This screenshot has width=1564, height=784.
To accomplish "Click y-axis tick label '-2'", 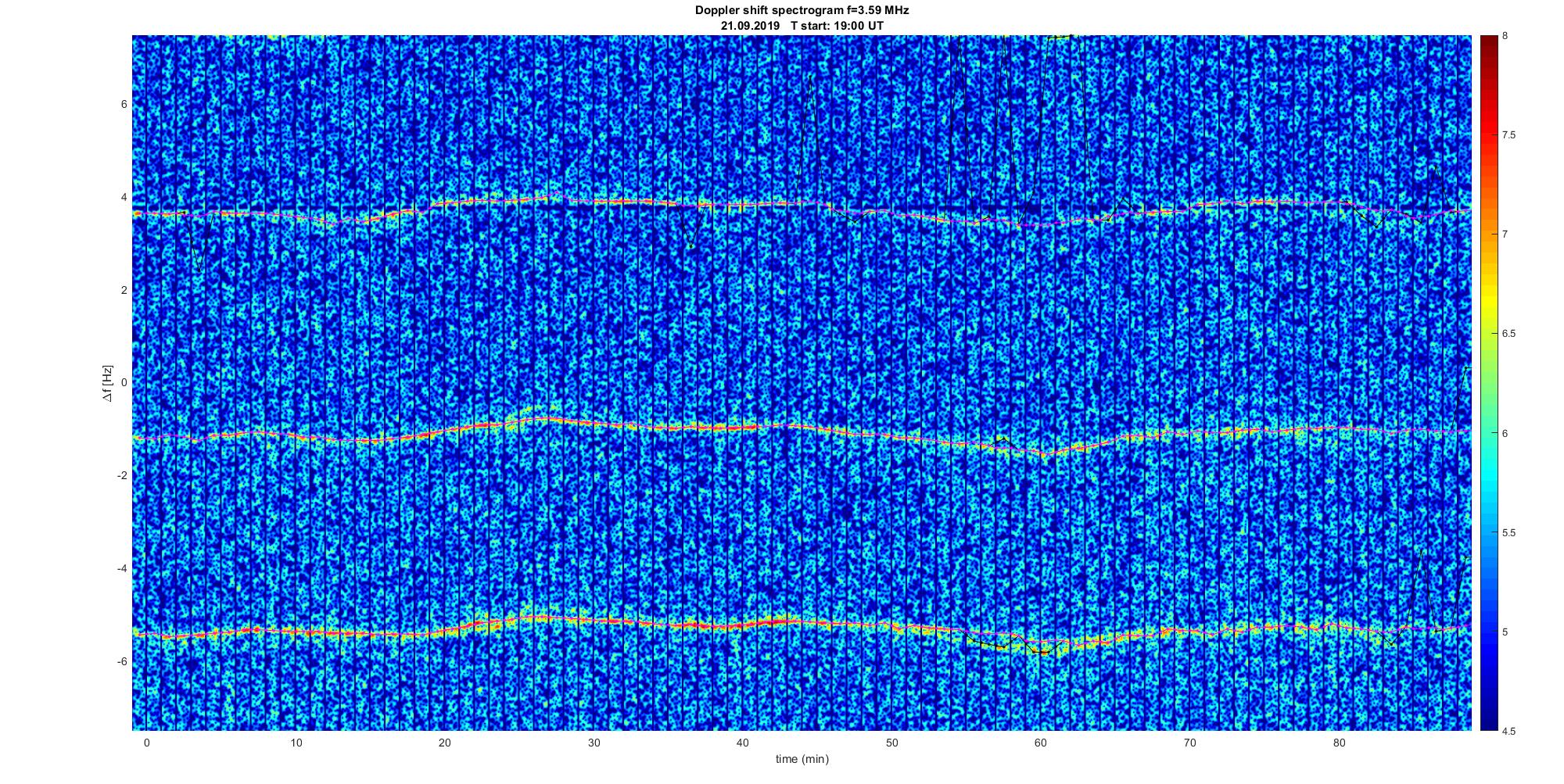I will coord(122,476).
